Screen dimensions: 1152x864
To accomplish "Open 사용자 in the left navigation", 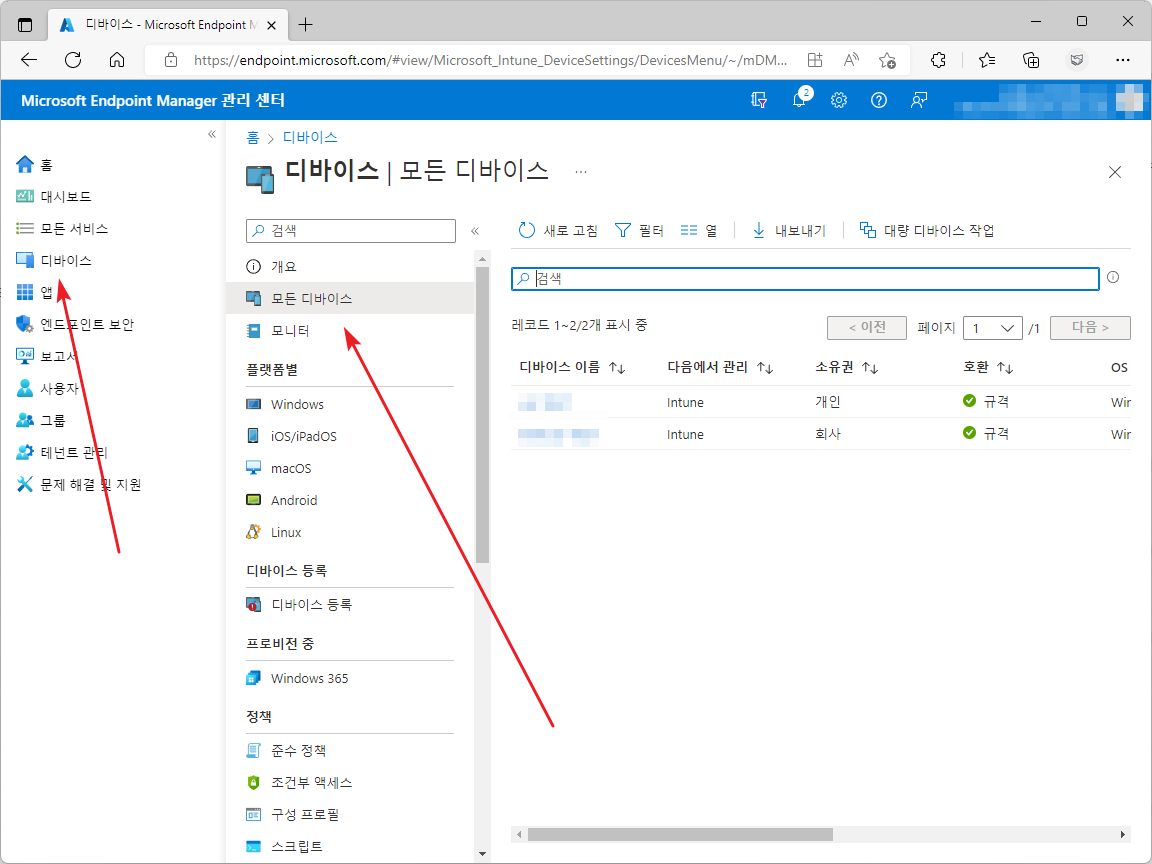I will [47, 388].
